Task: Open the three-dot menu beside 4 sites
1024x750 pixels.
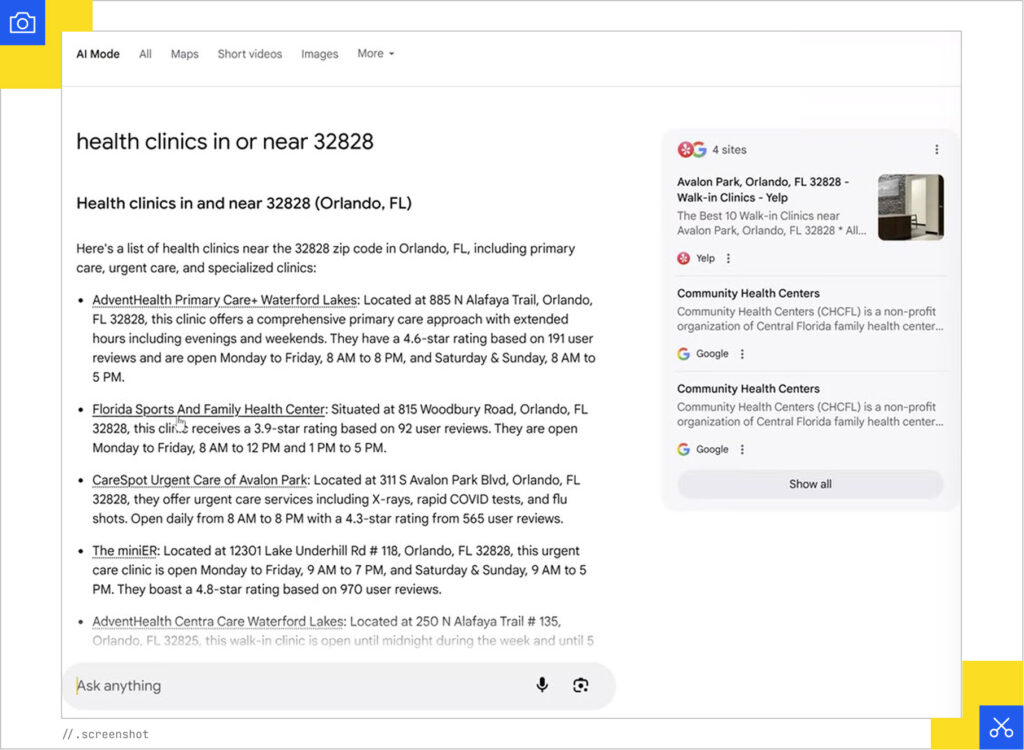Action: click(x=936, y=150)
